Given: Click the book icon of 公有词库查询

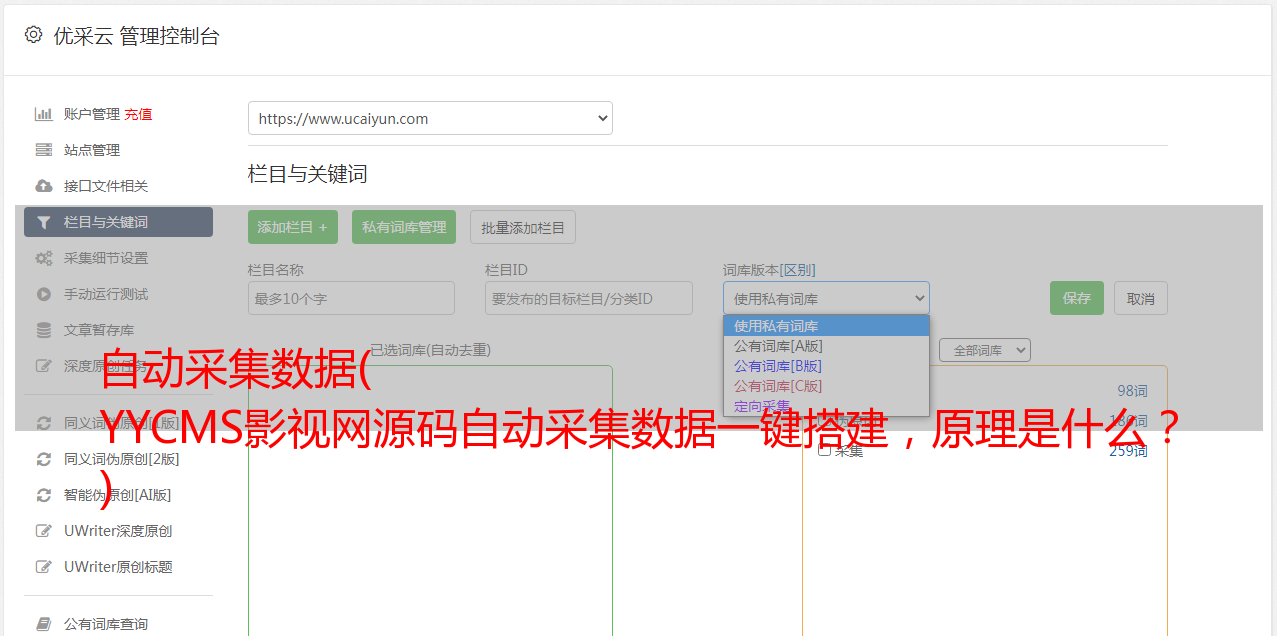Looking at the screenshot, I should click(x=44, y=624).
